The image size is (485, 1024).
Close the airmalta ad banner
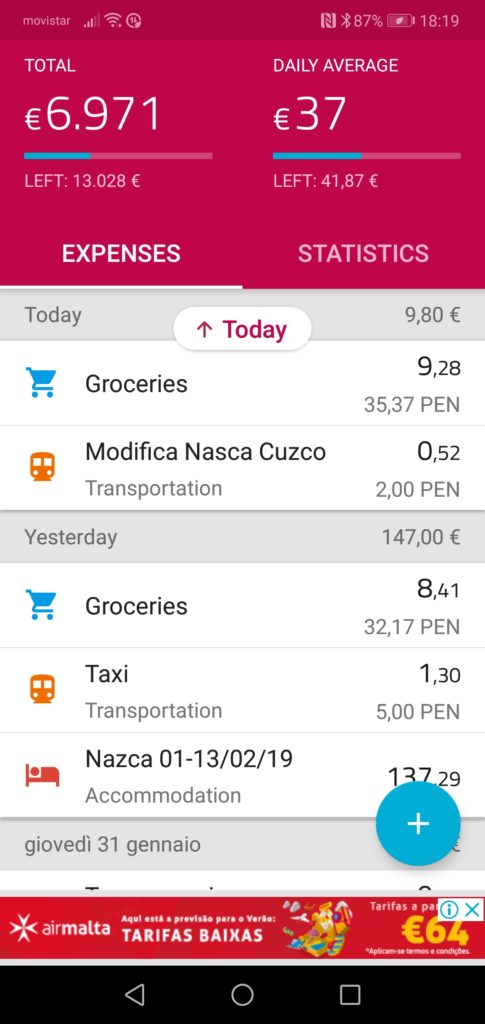473,909
